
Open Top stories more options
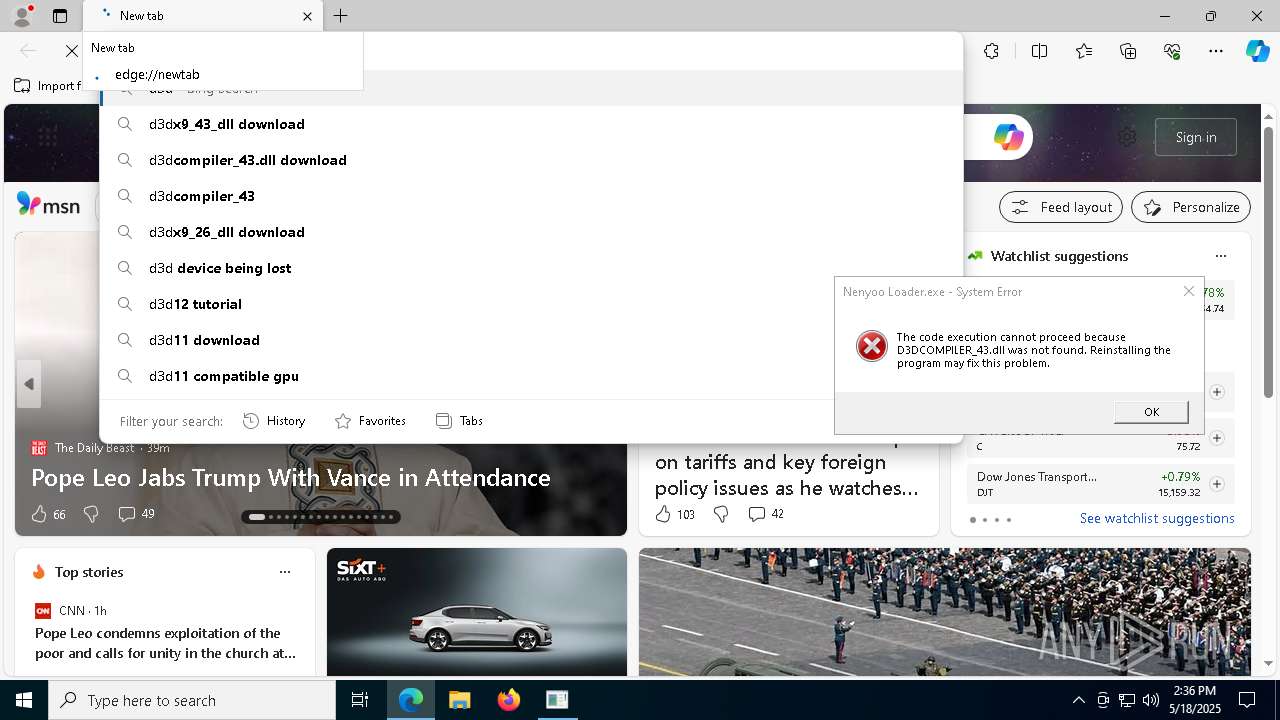tap(285, 572)
